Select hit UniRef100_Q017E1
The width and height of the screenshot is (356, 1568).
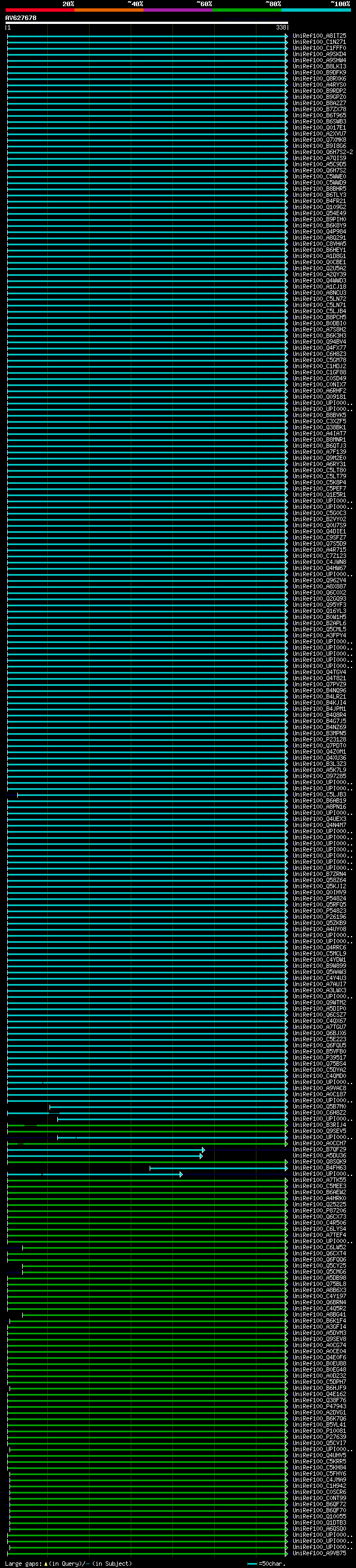coord(319,128)
